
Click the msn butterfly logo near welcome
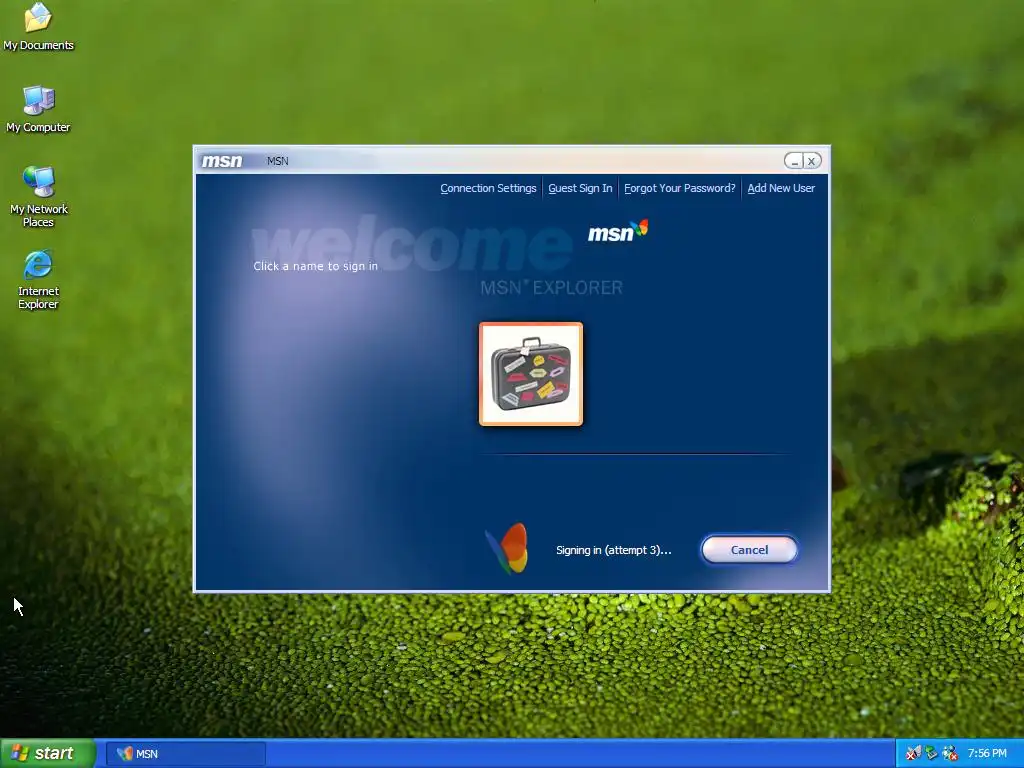pos(618,231)
